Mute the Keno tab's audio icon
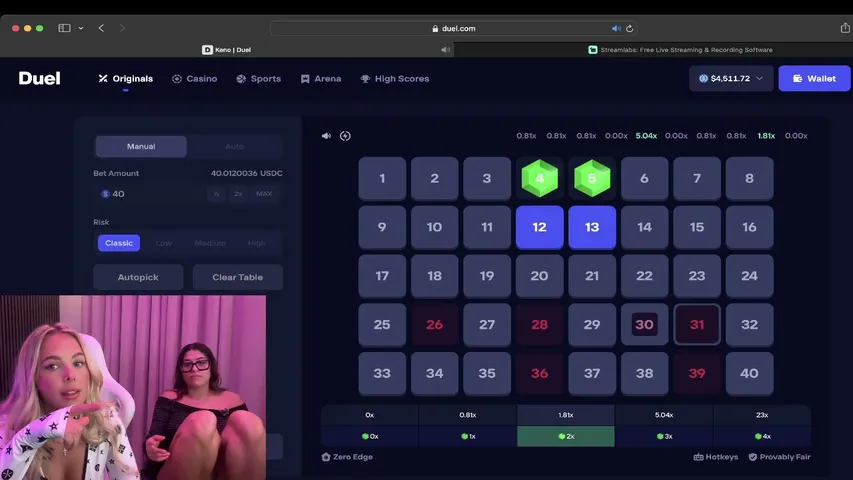 (446, 50)
